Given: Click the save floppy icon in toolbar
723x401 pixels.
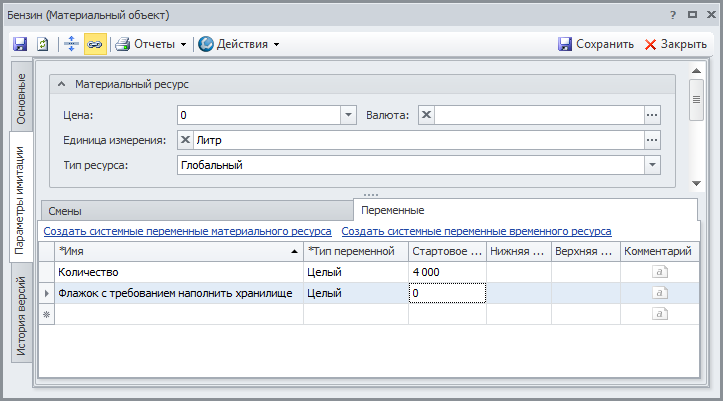Looking at the screenshot, I should (20, 44).
